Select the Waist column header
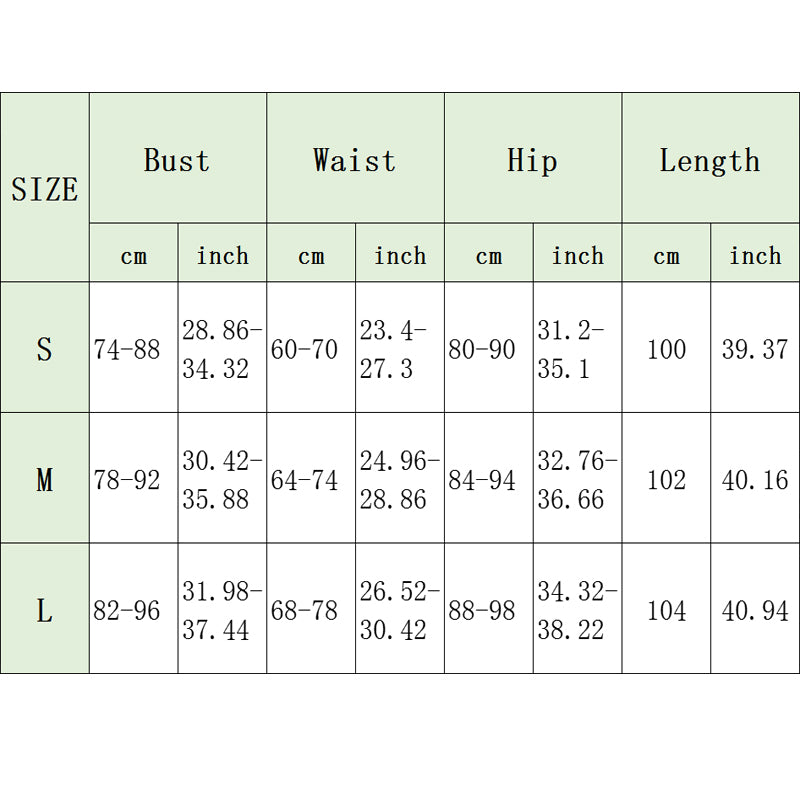This screenshot has height=800, width=800. pos(354,159)
